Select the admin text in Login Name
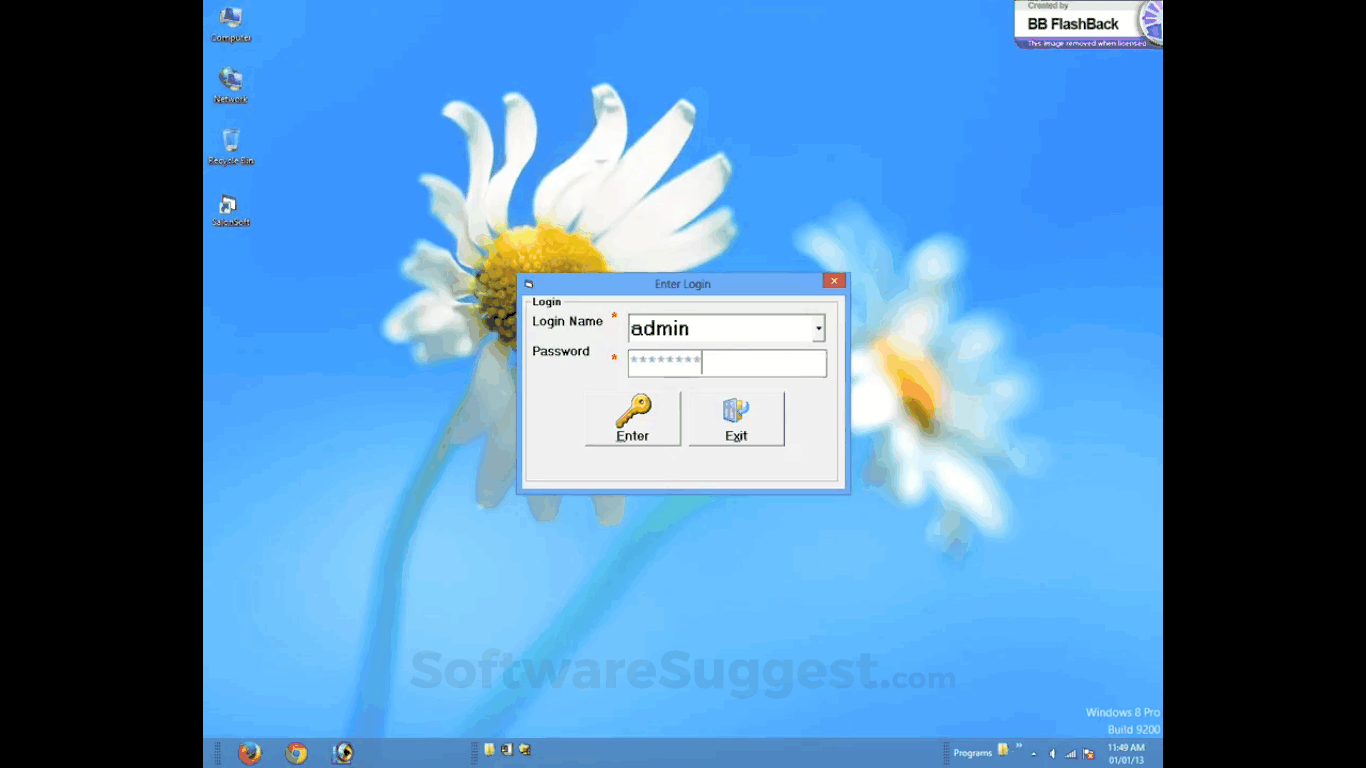This screenshot has height=768, width=1366. coord(660,328)
